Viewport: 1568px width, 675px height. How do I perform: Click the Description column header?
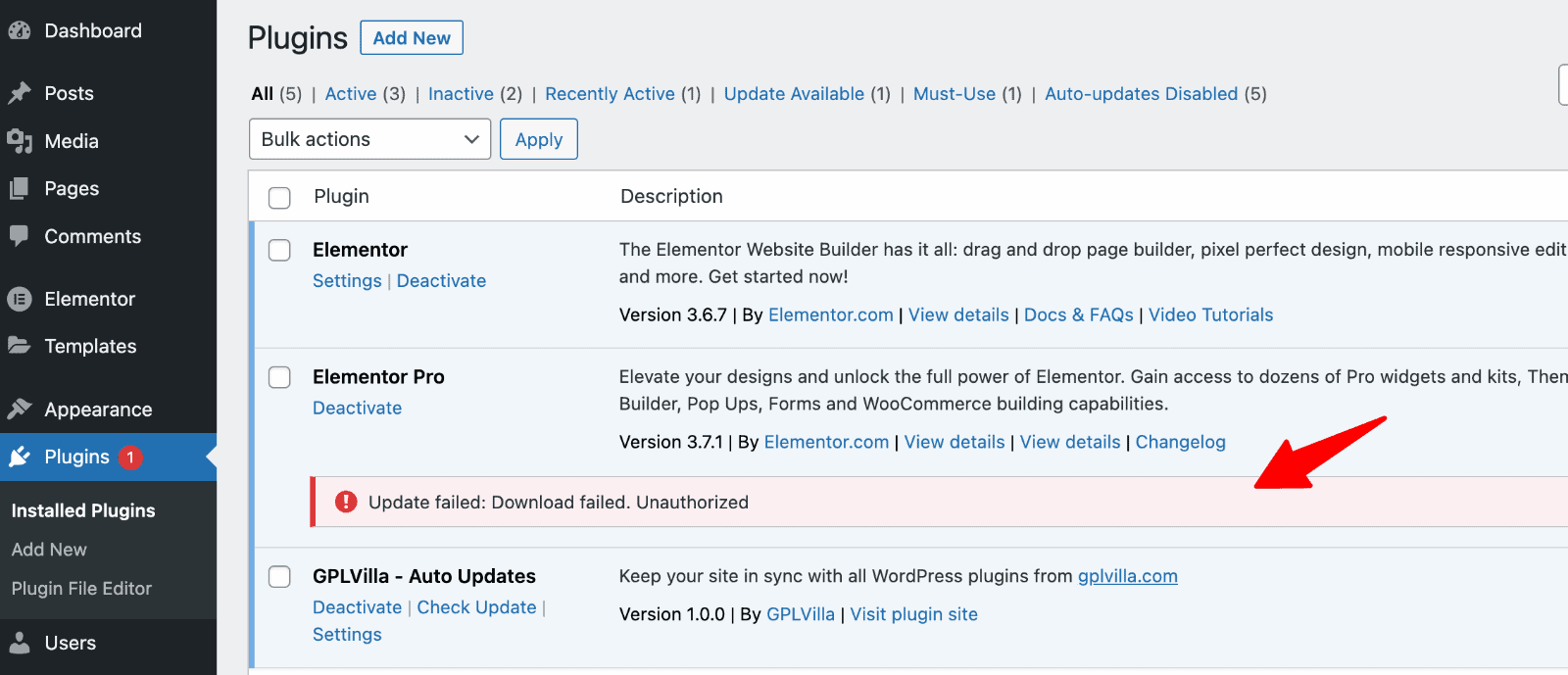[671, 197]
